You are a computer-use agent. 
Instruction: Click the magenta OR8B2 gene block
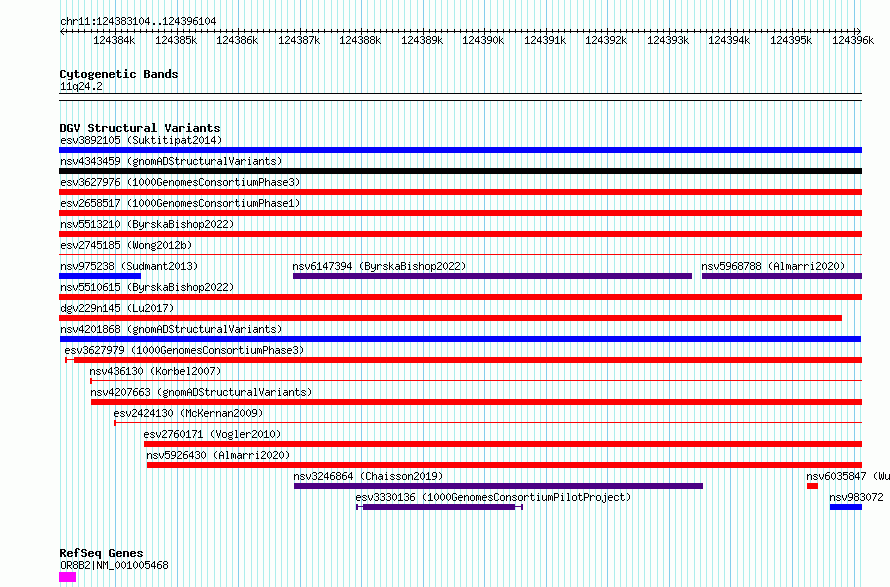68,577
